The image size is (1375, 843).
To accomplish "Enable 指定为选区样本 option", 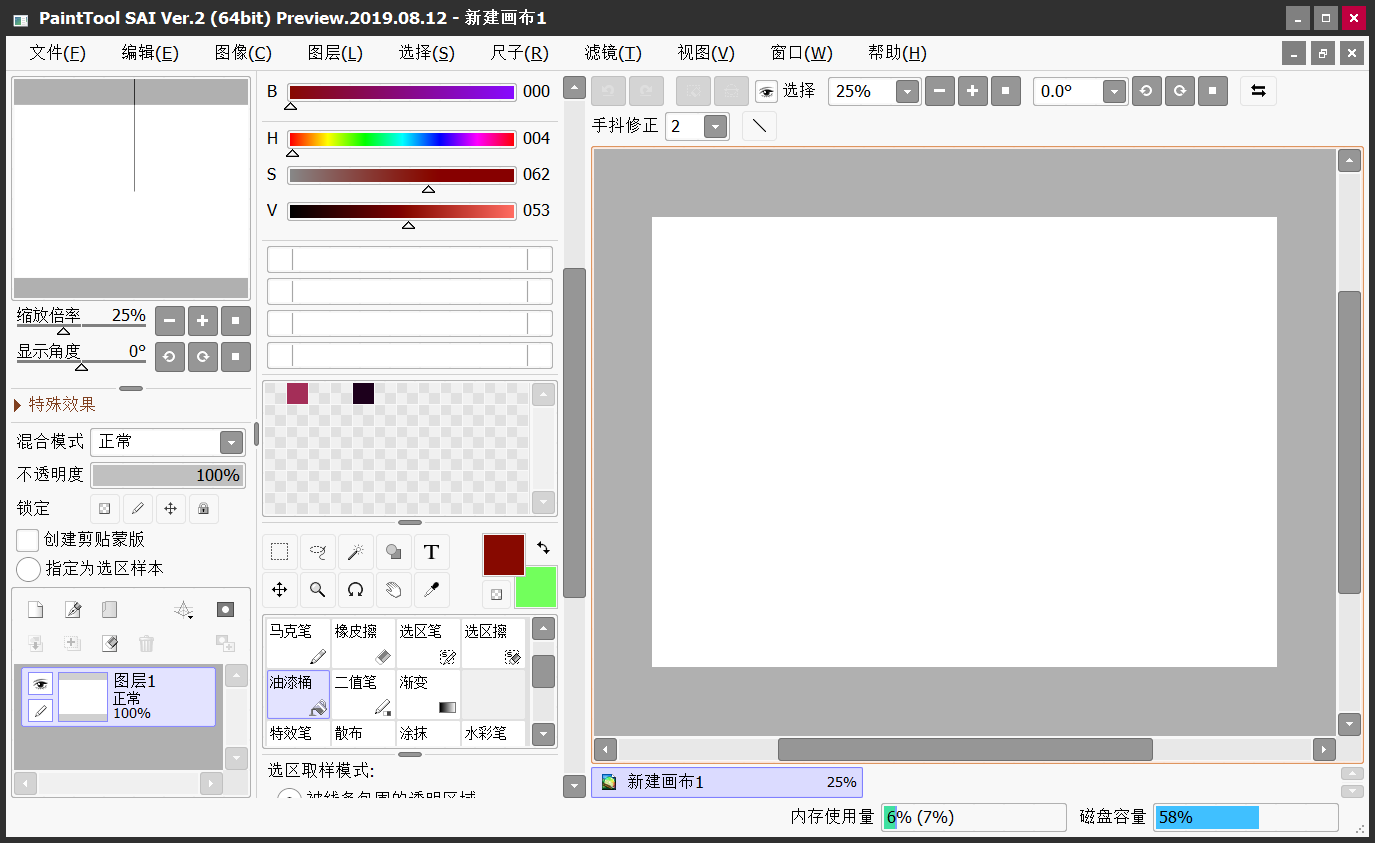I will point(29,569).
